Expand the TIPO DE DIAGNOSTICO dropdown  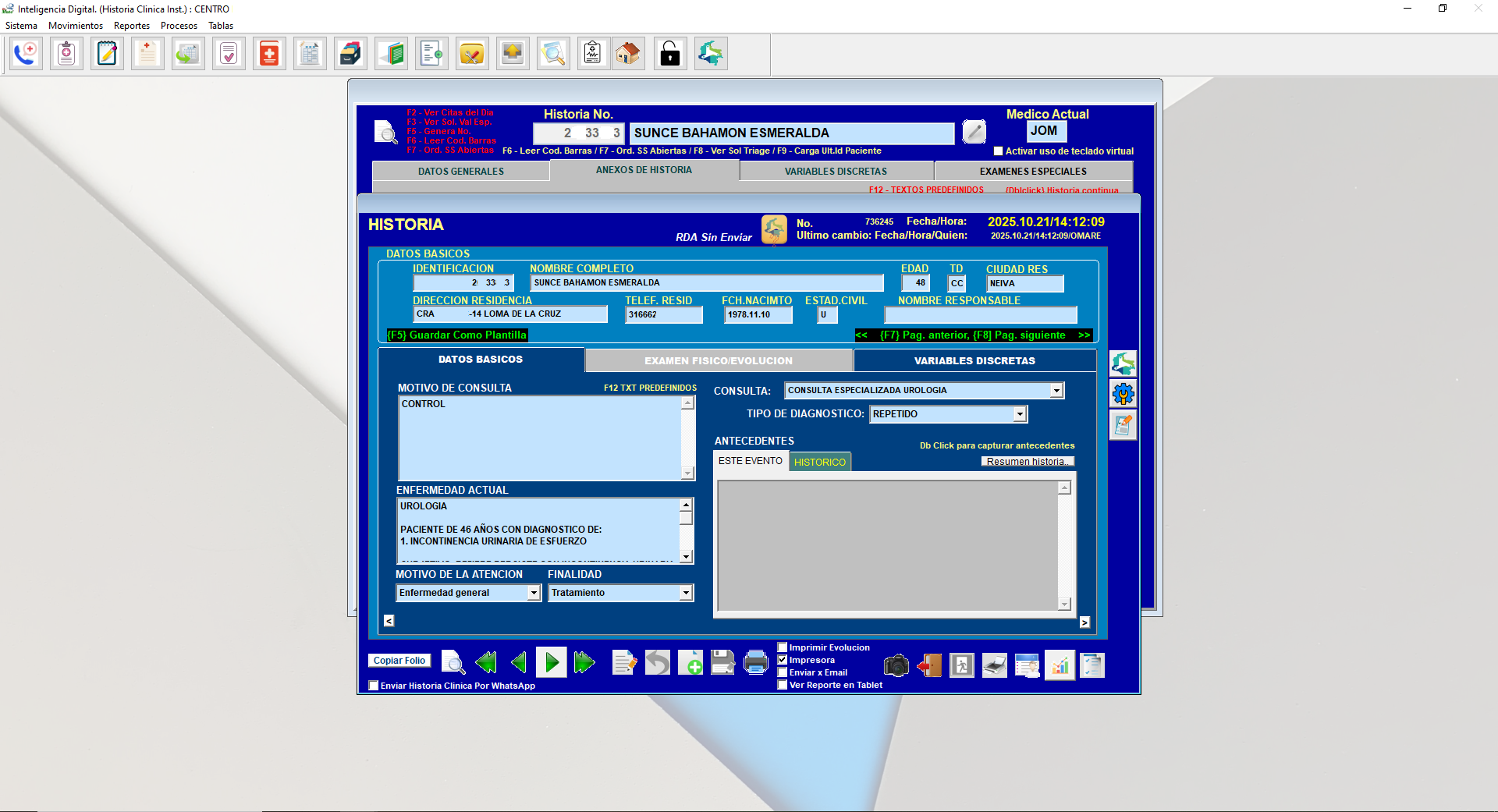pos(1020,414)
